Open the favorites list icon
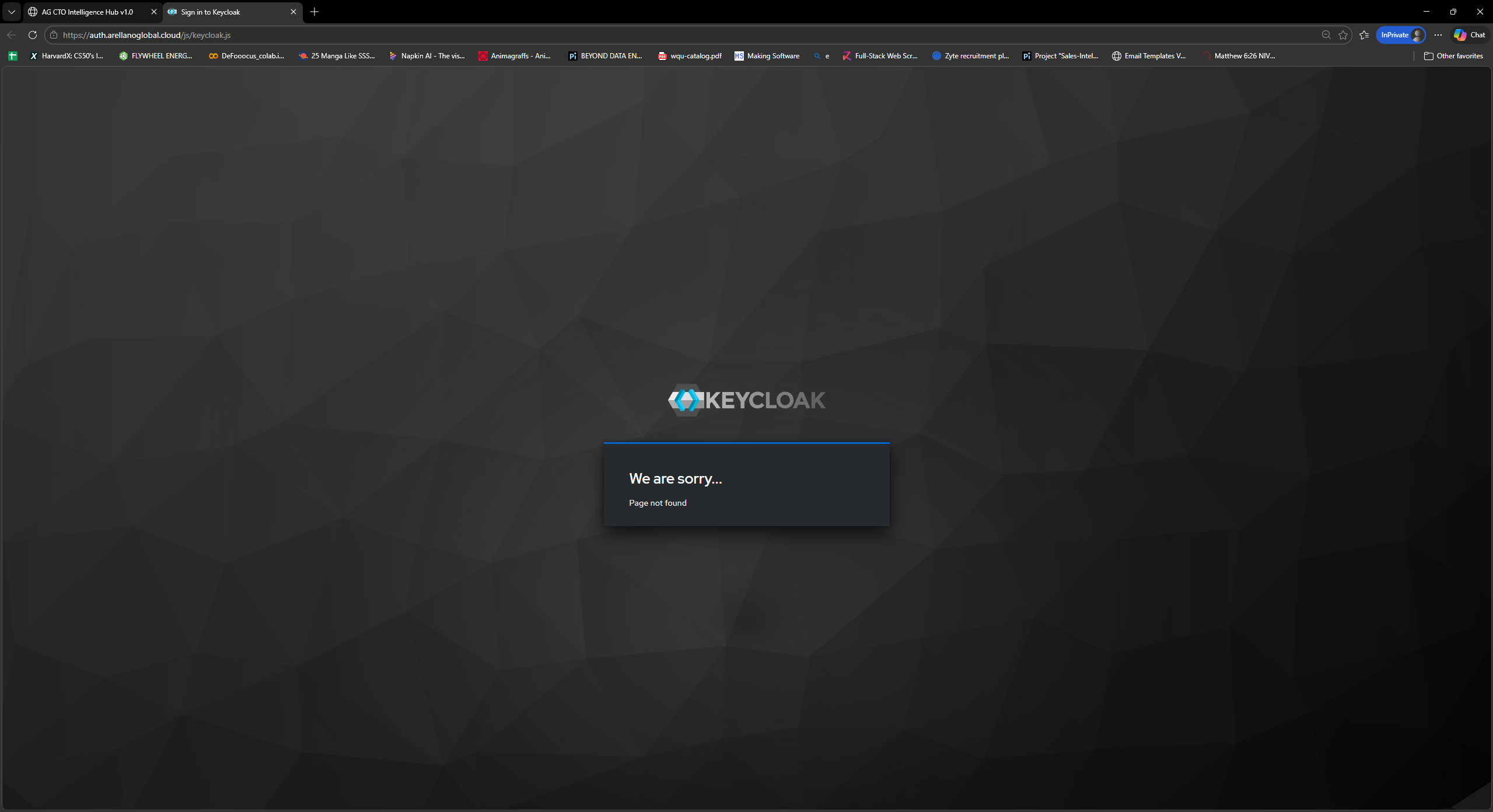1493x812 pixels. coord(1364,35)
